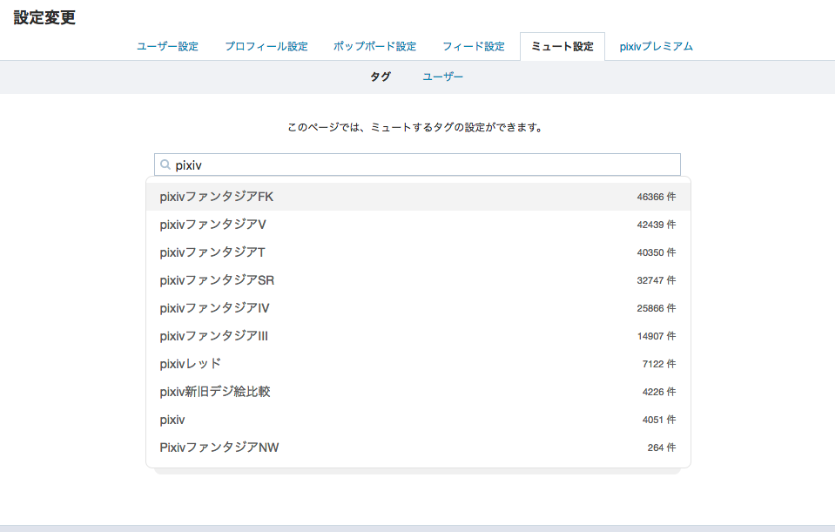Pick the plain pixiv tag suggestion
The width and height of the screenshot is (835, 532).
(418, 420)
